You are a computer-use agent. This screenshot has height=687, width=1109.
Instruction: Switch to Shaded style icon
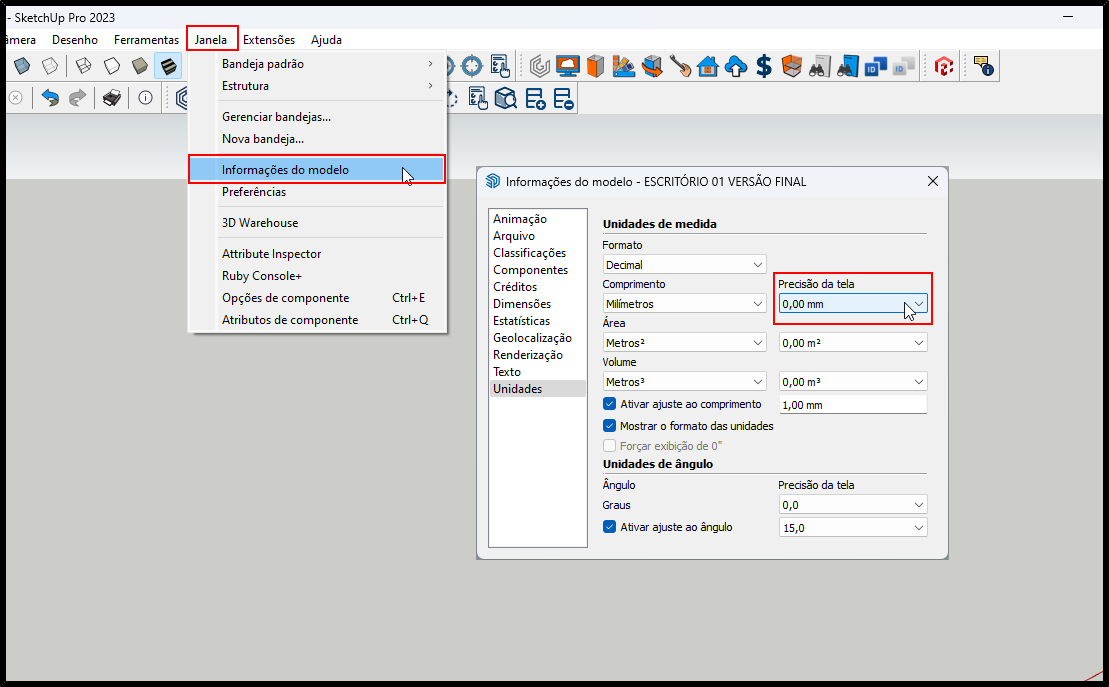[x=140, y=66]
